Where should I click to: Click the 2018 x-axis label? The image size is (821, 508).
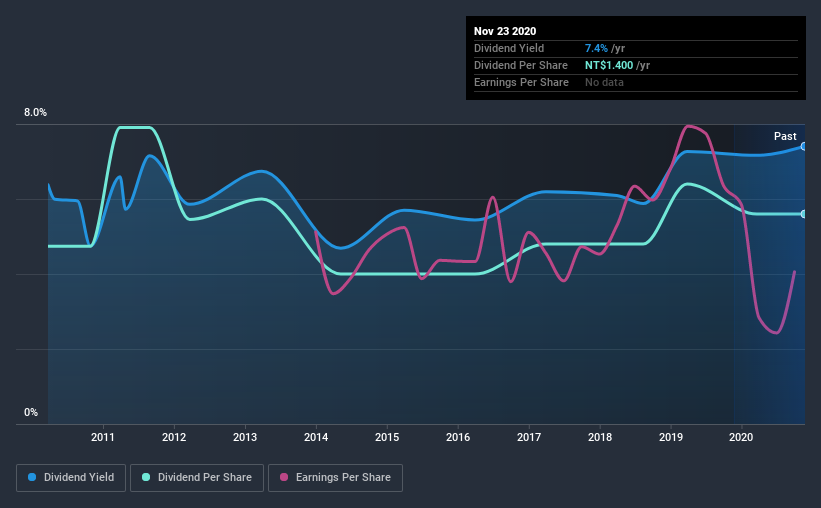pyautogui.click(x=600, y=437)
